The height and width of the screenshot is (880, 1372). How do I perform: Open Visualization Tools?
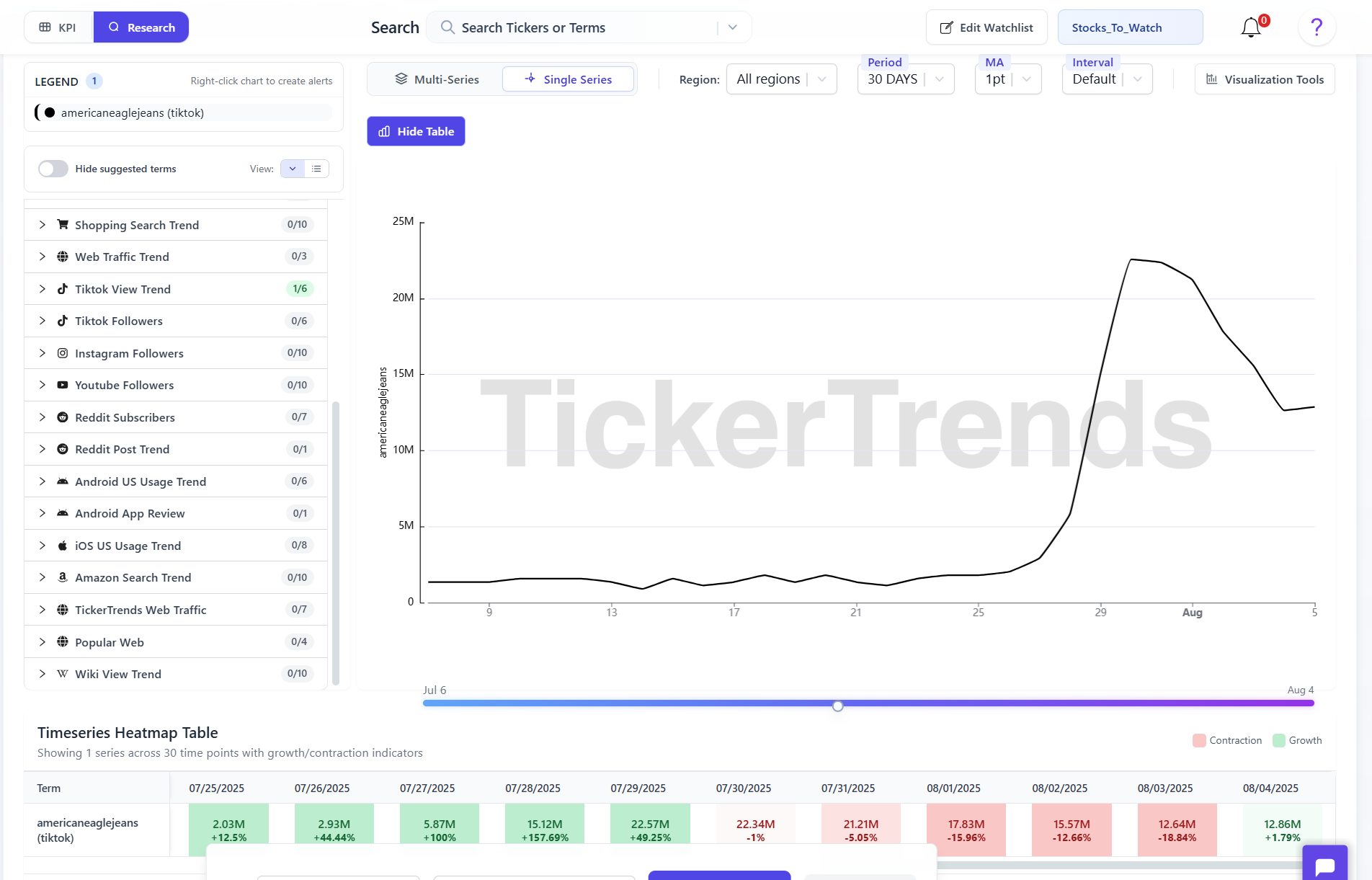(1265, 79)
